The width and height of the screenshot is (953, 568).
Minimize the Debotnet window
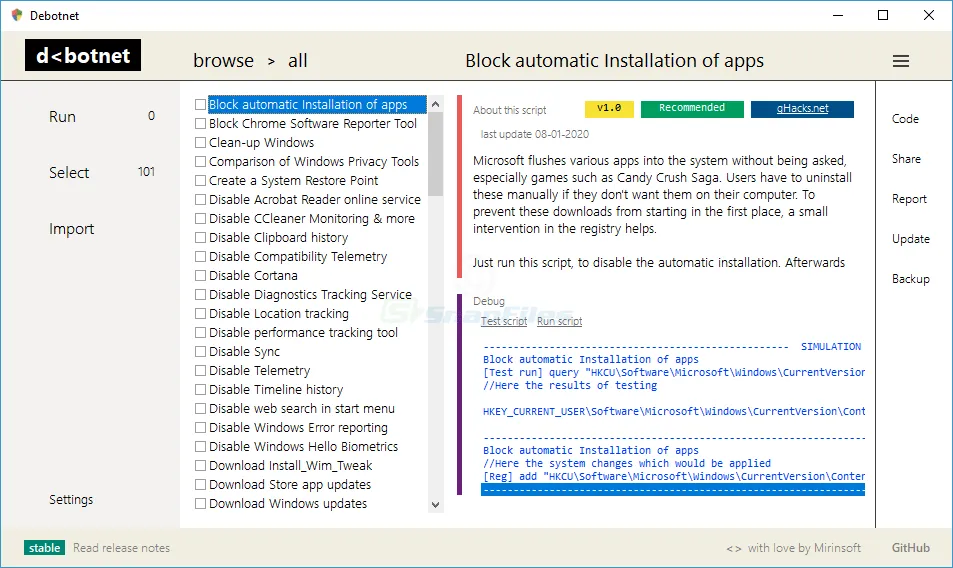pyautogui.click(x=838, y=15)
